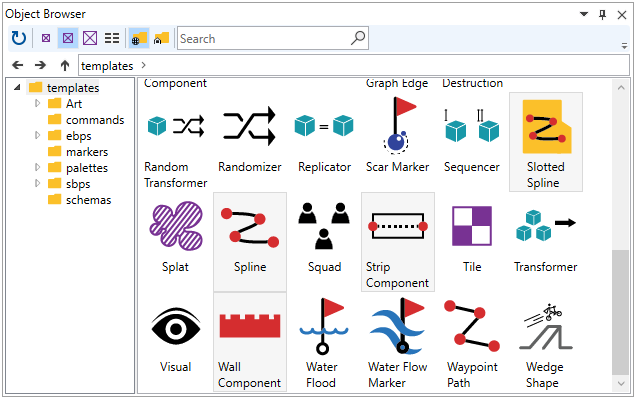Select the sbps folder in tree
The width and height of the screenshot is (635, 398).
click(69, 184)
